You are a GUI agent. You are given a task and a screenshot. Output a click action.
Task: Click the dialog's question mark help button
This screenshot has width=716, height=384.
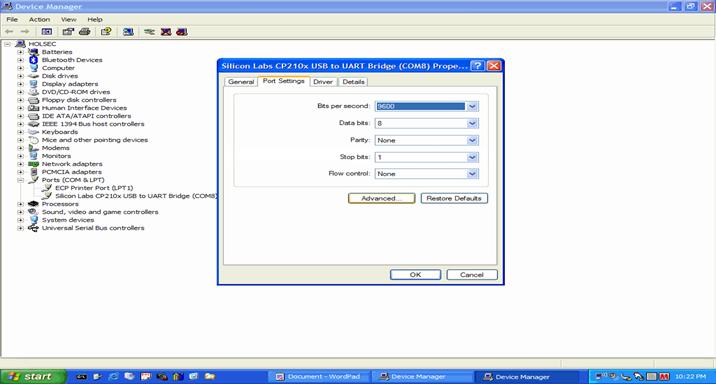coord(478,66)
